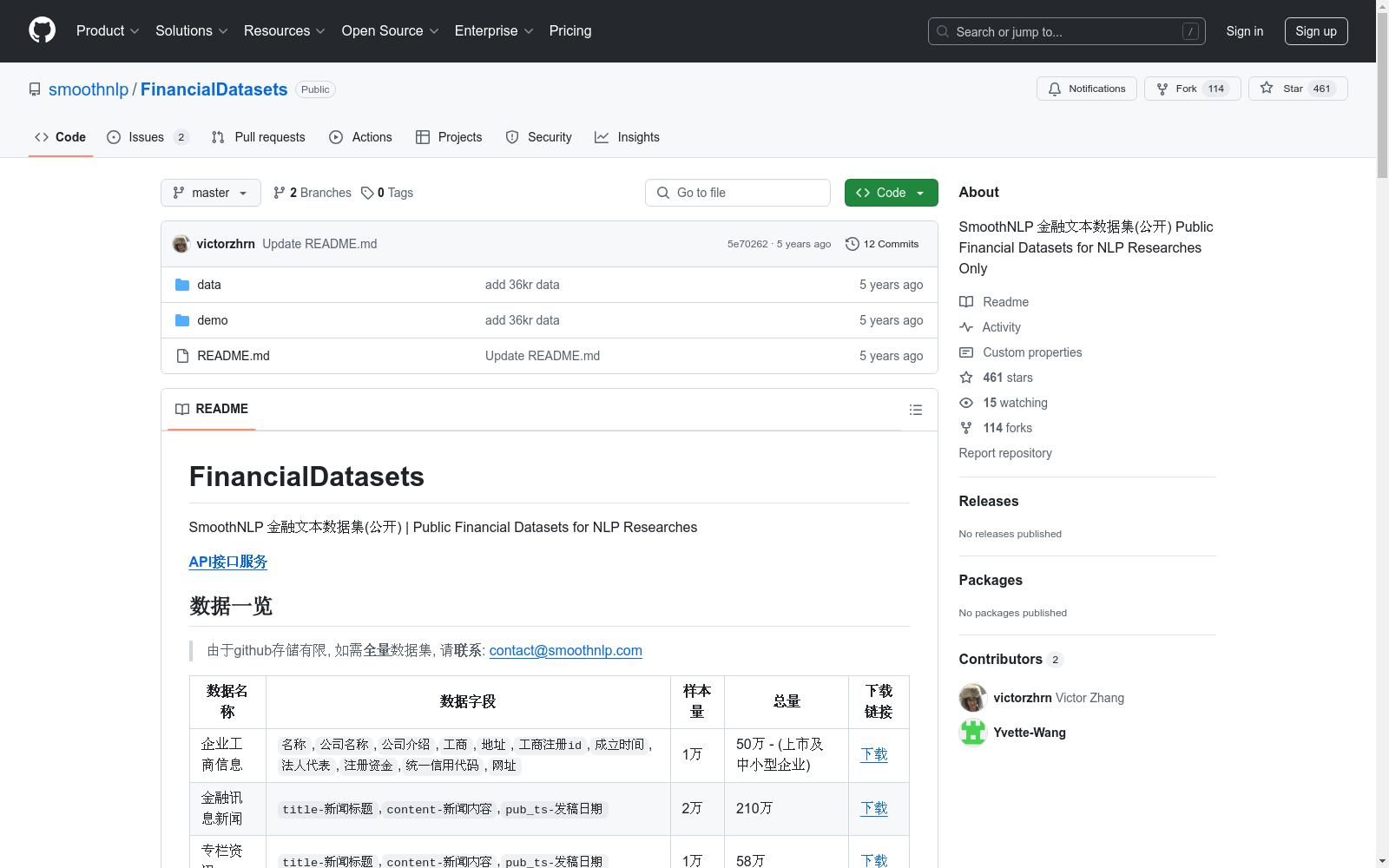Click the tags icon
Image resolution: width=1389 pixels, height=868 pixels.
368,193
